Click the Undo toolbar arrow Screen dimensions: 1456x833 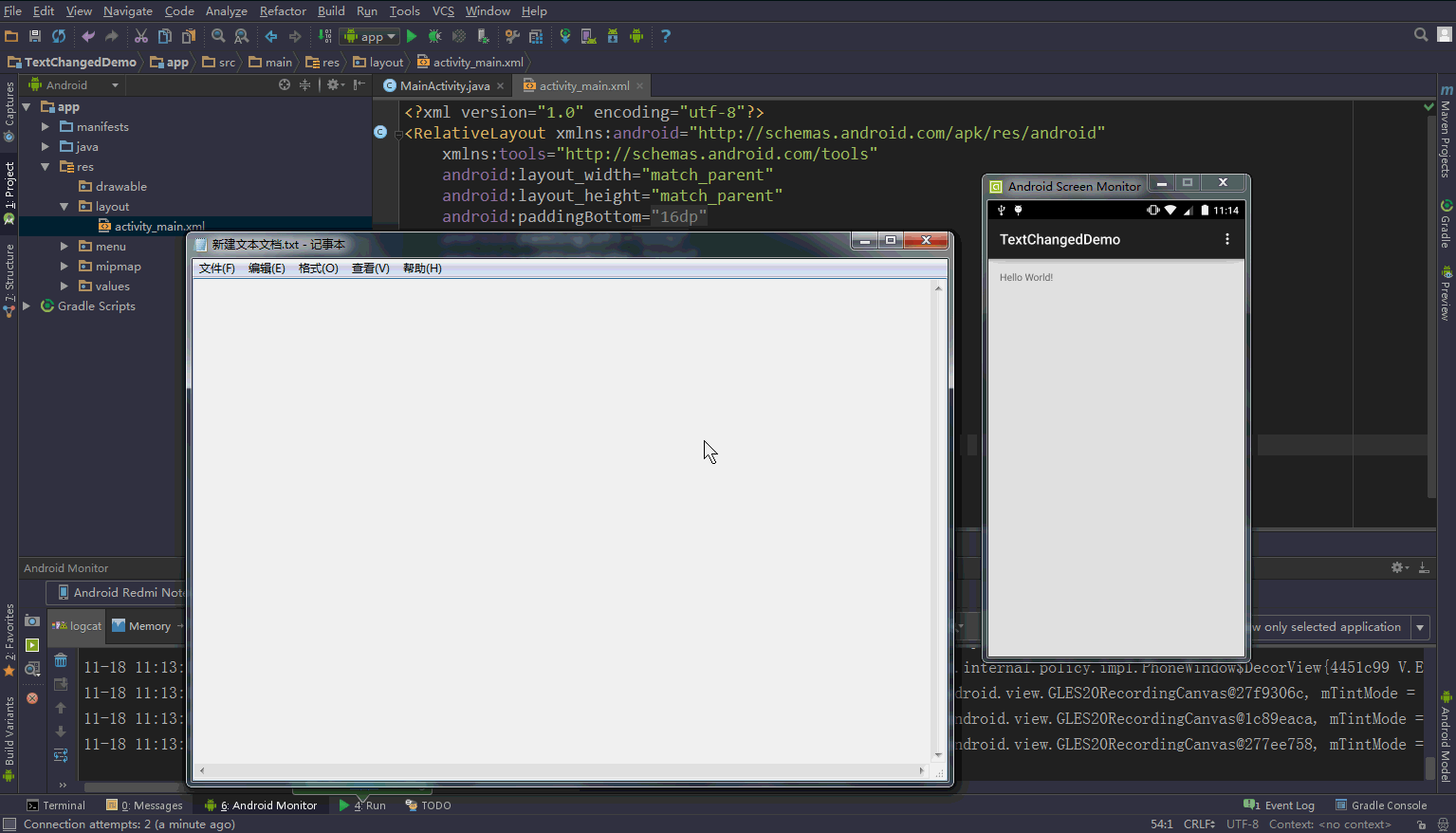[x=88, y=36]
